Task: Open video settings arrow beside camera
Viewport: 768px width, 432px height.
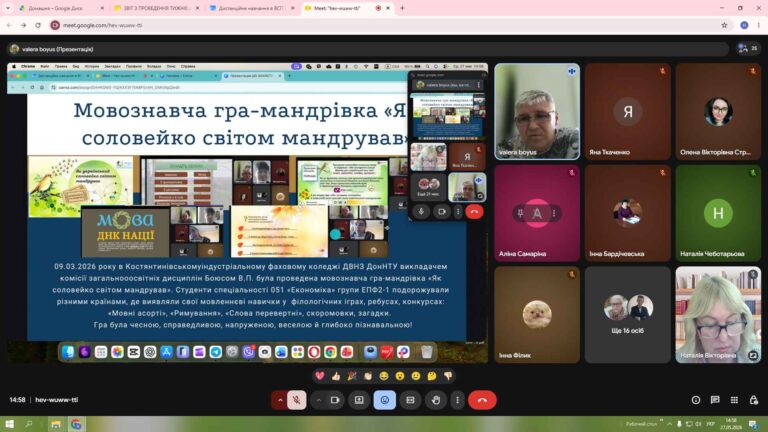Action: [x=318, y=400]
